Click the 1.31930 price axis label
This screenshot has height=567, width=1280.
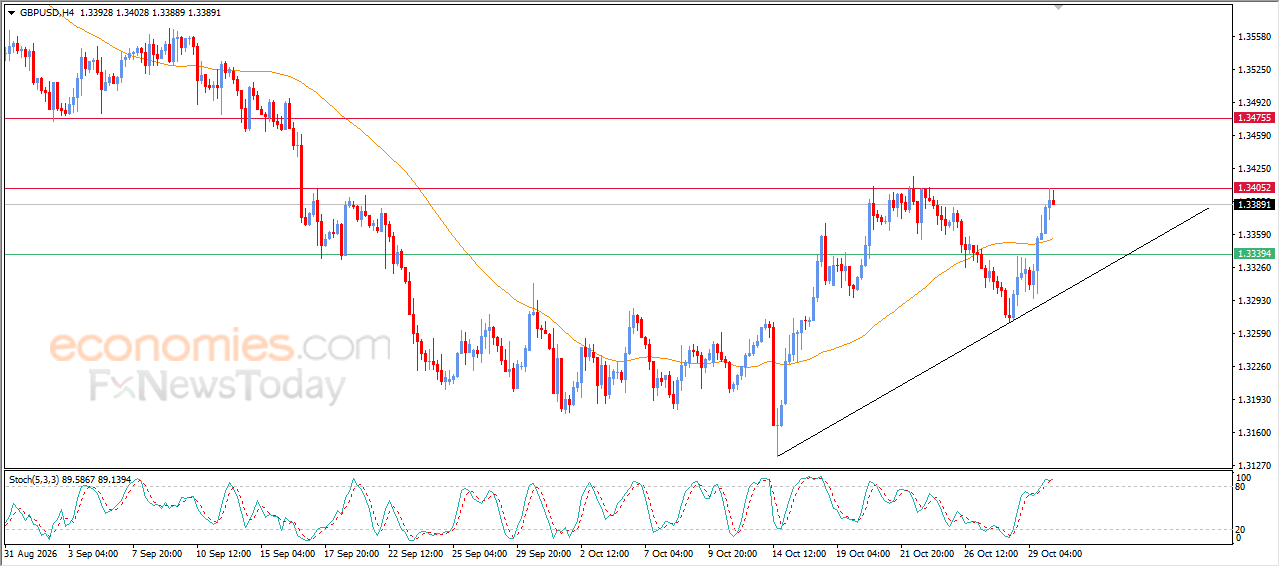pyautogui.click(x=1254, y=400)
